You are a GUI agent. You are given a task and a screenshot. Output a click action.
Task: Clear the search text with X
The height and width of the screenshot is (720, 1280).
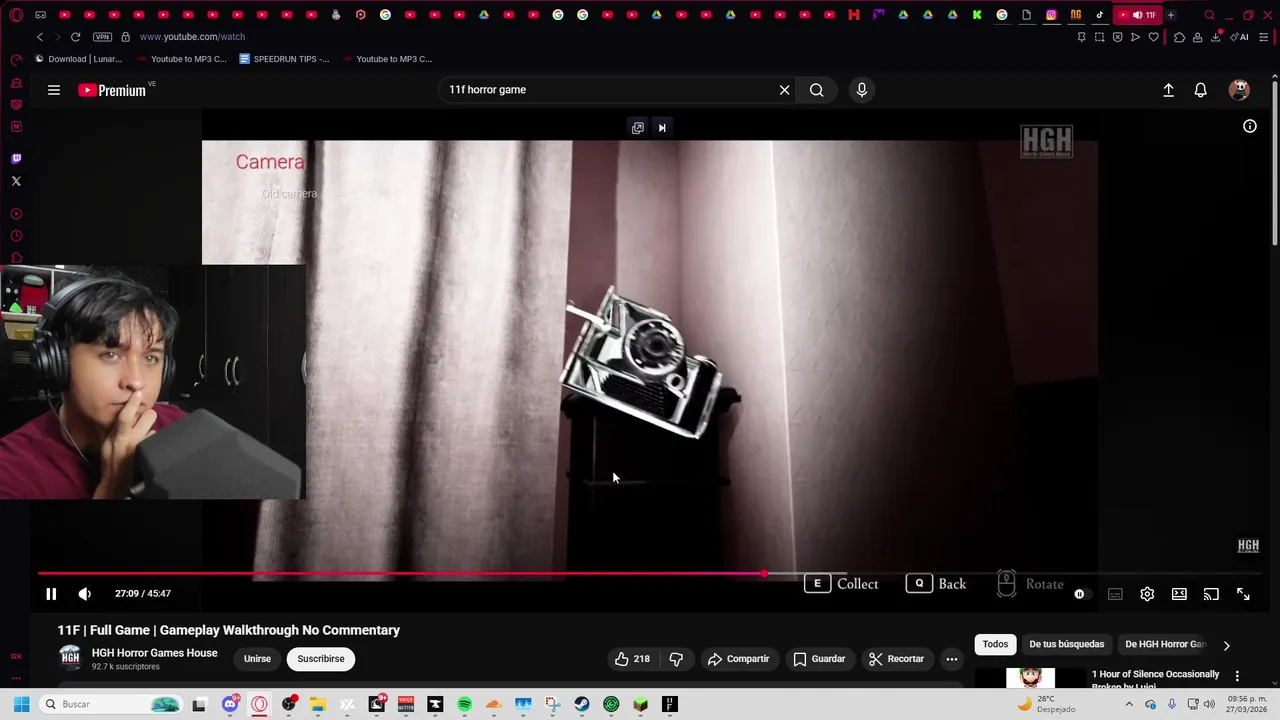click(785, 90)
